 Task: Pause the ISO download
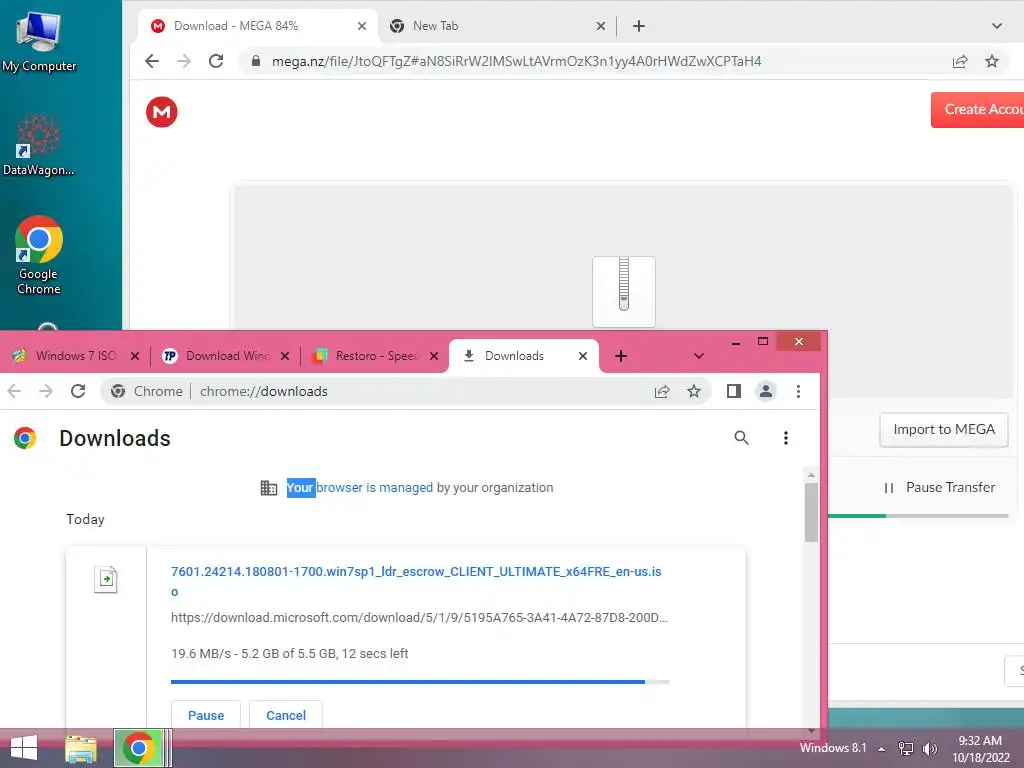pyautogui.click(x=206, y=714)
